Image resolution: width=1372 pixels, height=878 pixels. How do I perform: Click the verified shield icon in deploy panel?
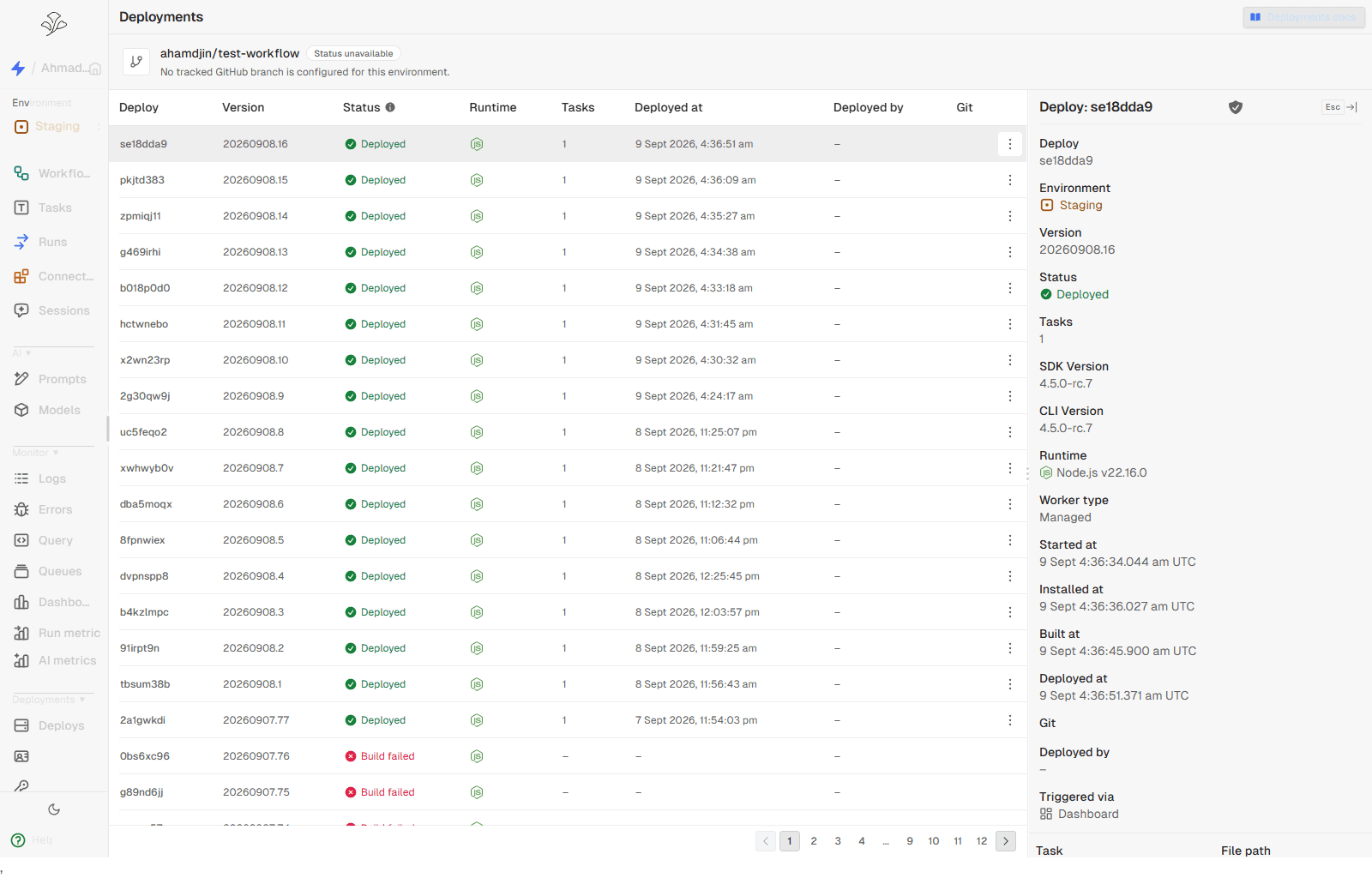pos(1236,107)
